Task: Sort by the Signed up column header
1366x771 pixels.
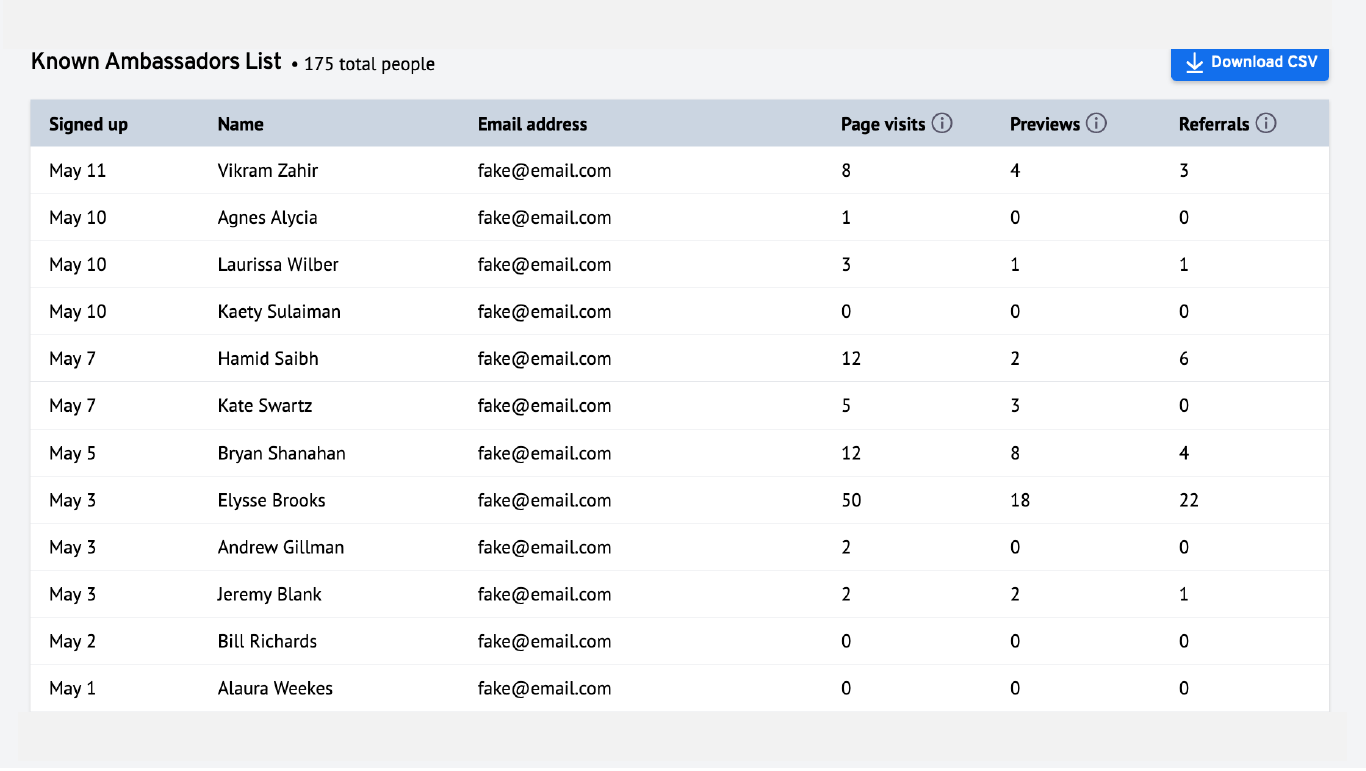Action: click(x=88, y=124)
